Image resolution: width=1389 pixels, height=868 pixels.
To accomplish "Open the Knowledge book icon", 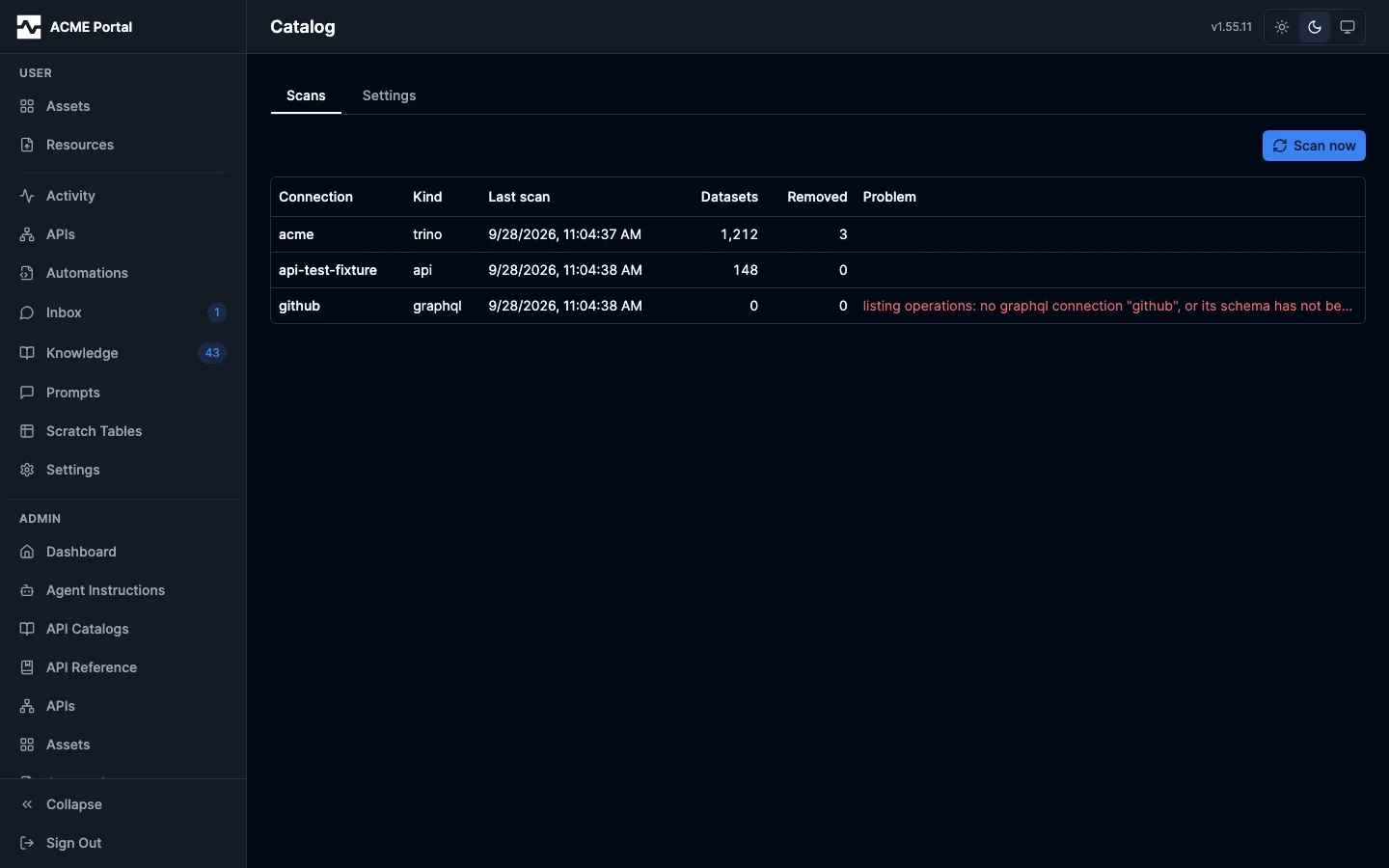I will pos(27,353).
